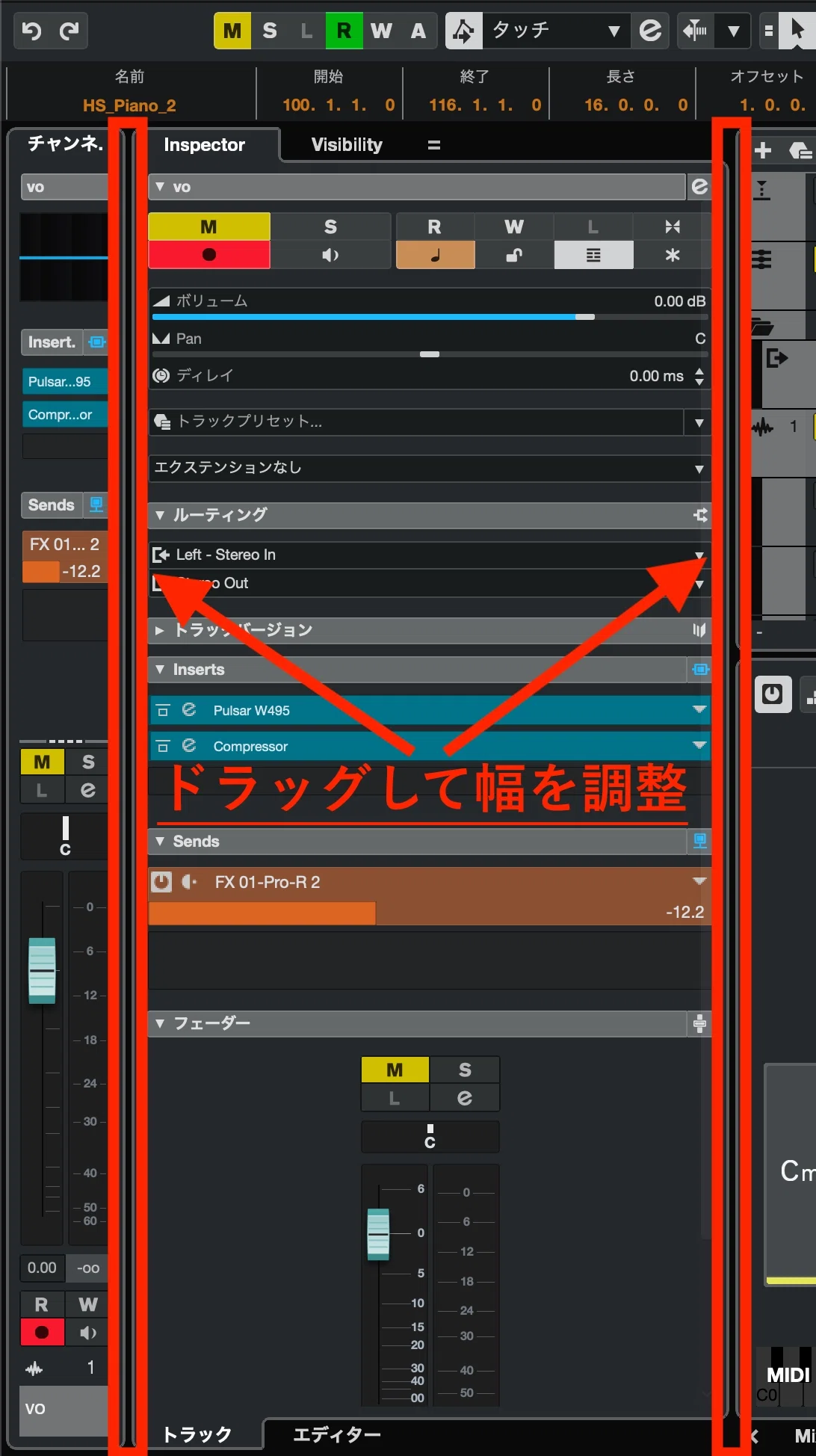
Task: Toggle global Read R green button
Action: pyautogui.click(x=344, y=31)
